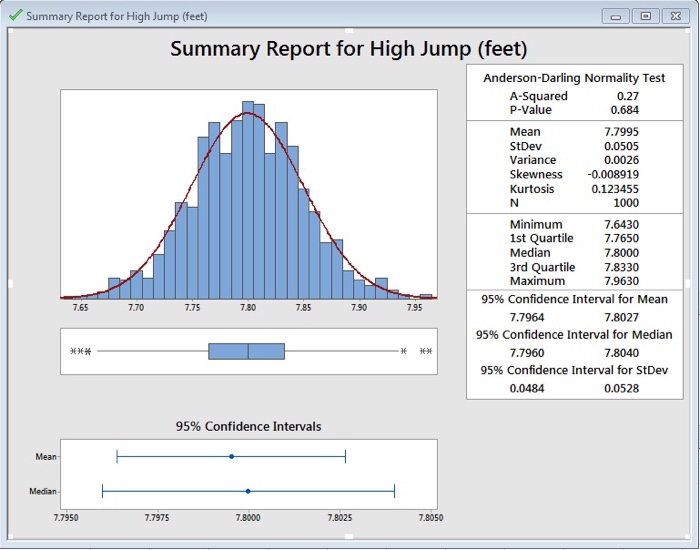Screen dimensions: 700x550
Task: Close the Summary Report graph window
Action: tap(674, 16)
